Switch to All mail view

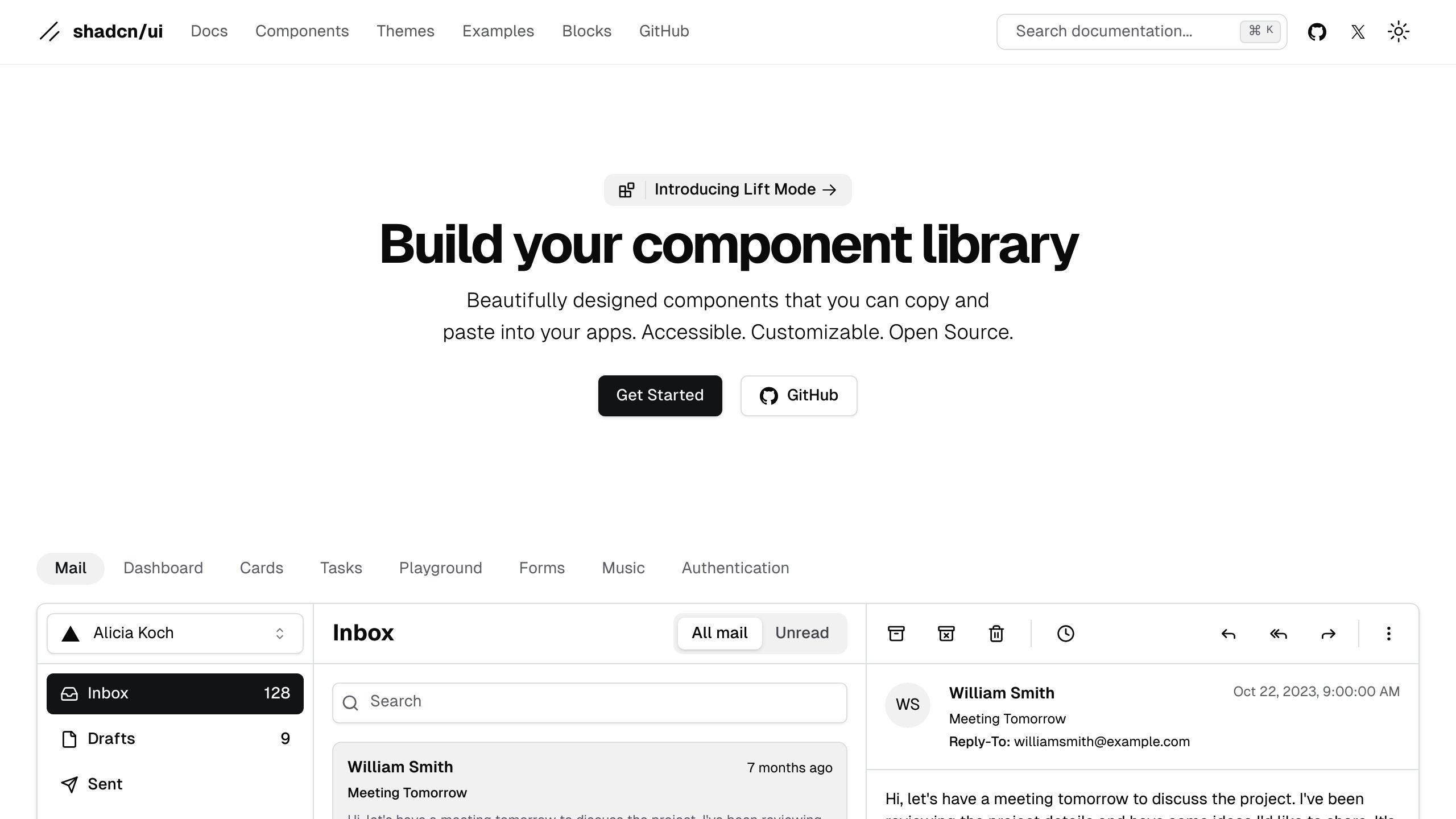719,633
